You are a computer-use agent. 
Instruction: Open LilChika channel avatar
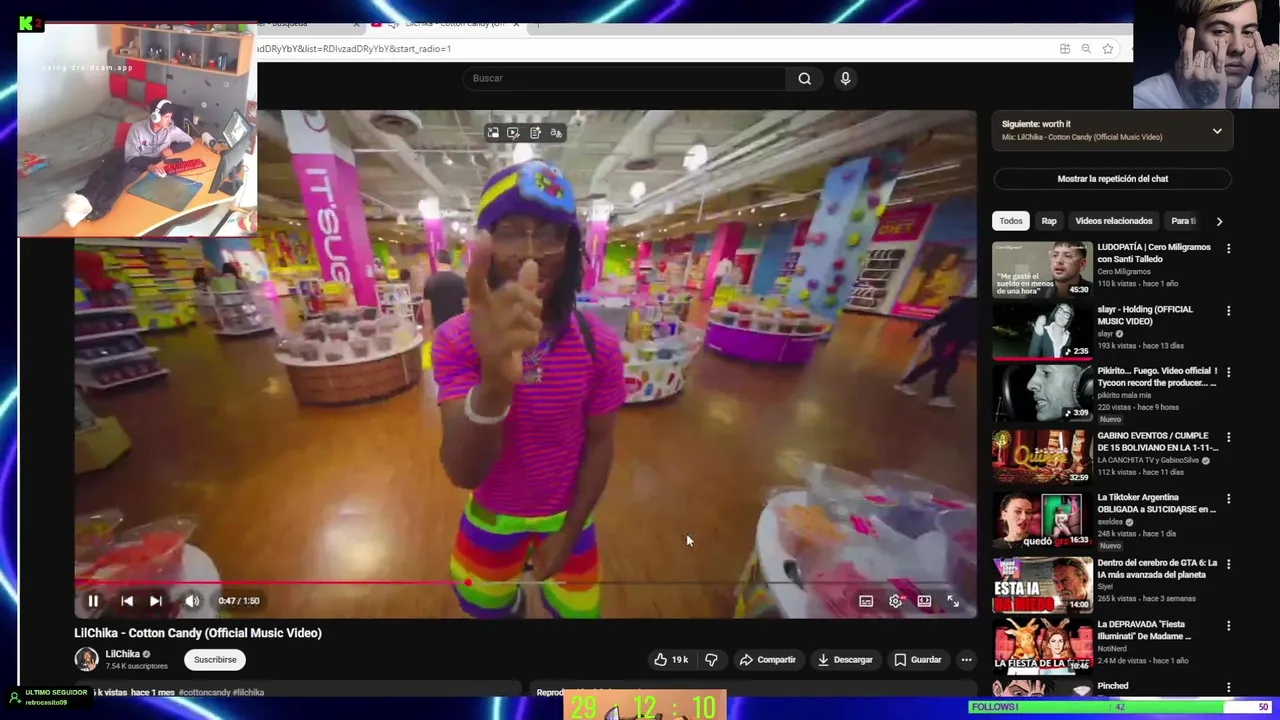tap(86, 659)
